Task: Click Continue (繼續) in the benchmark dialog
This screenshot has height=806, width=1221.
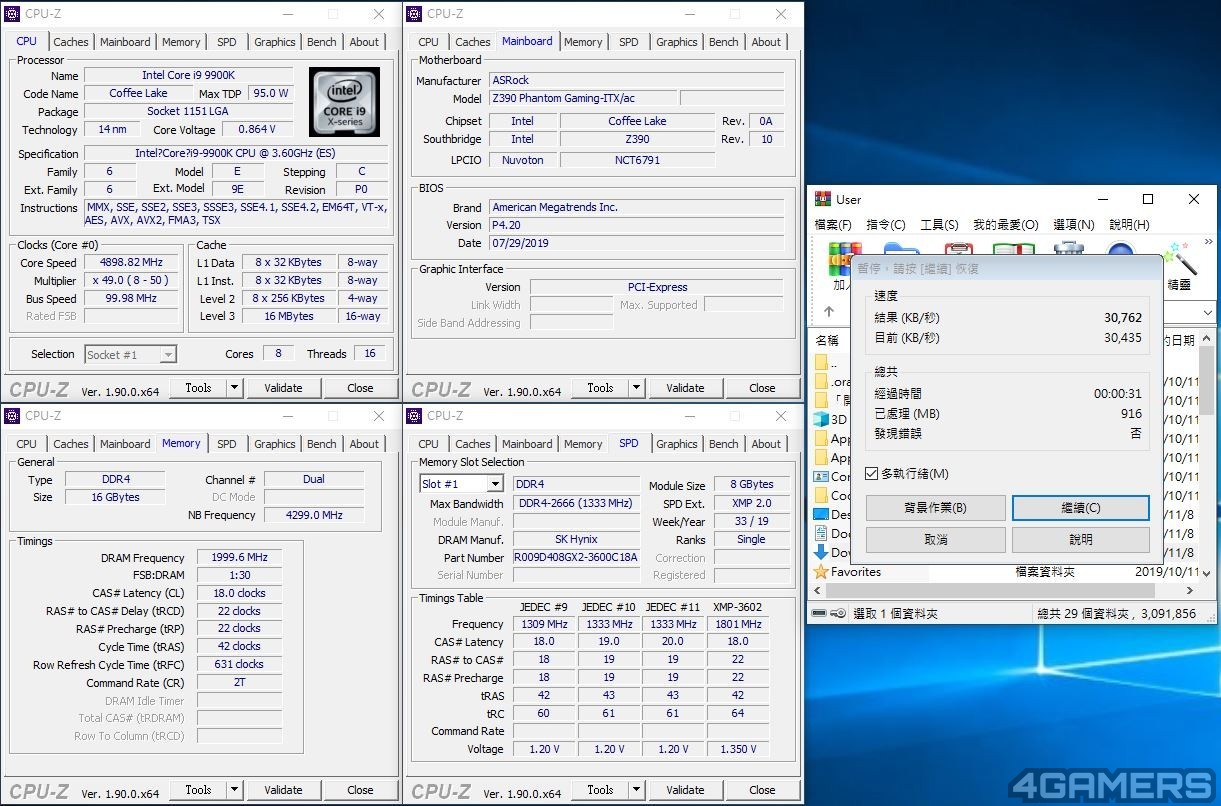Action: tap(1081, 508)
